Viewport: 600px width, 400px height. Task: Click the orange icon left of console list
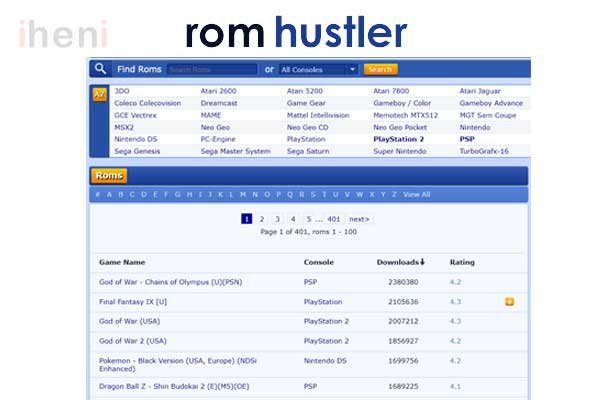[x=99, y=94]
